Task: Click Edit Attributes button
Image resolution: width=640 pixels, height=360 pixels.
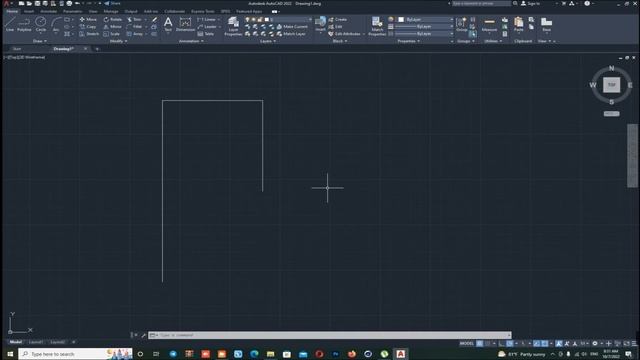Action: coord(344,34)
